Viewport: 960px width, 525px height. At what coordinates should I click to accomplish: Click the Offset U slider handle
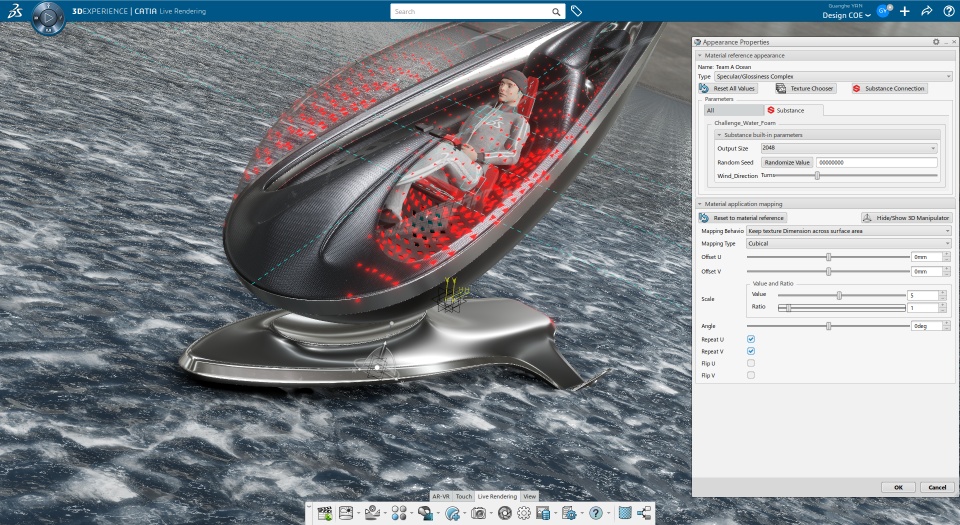click(828, 257)
